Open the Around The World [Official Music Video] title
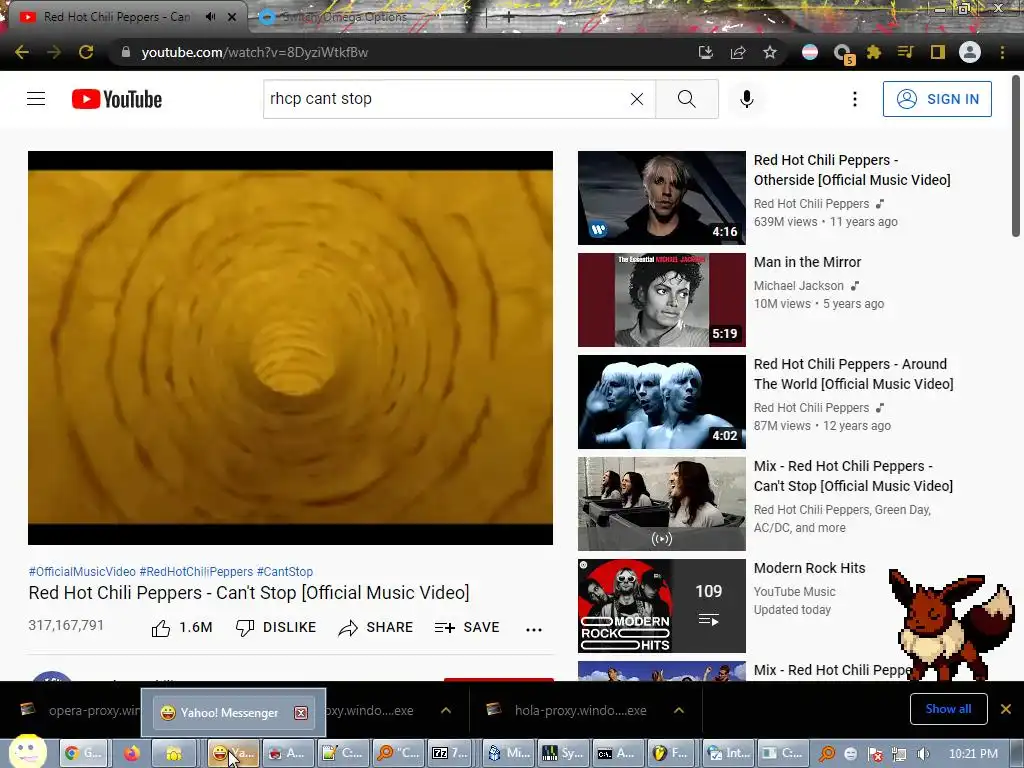Viewport: 1024px width, 768px height. point(854,374)
